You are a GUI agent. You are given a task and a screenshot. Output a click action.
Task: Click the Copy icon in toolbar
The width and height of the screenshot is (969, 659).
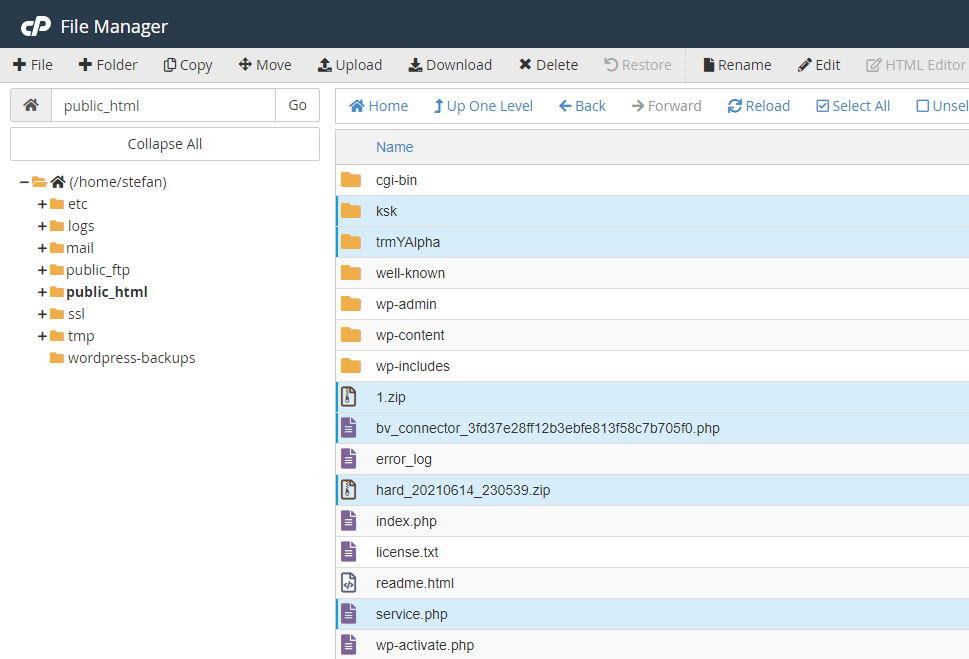click(x=170, y=65)
